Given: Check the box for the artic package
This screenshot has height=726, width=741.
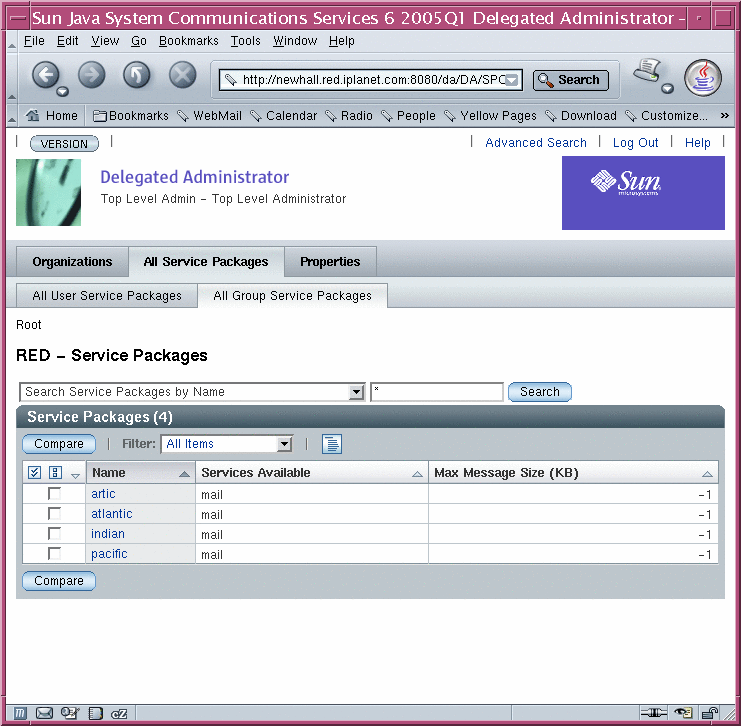Looking at the screenshot, I should (x=54, y=493).
